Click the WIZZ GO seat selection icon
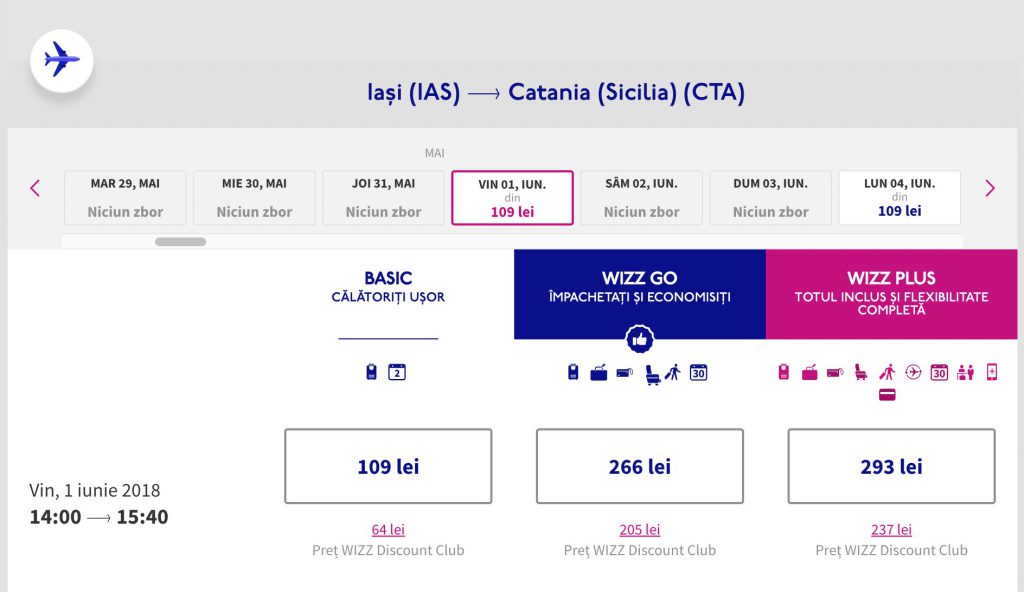The image size is (1024, 592). pos(652,374)
